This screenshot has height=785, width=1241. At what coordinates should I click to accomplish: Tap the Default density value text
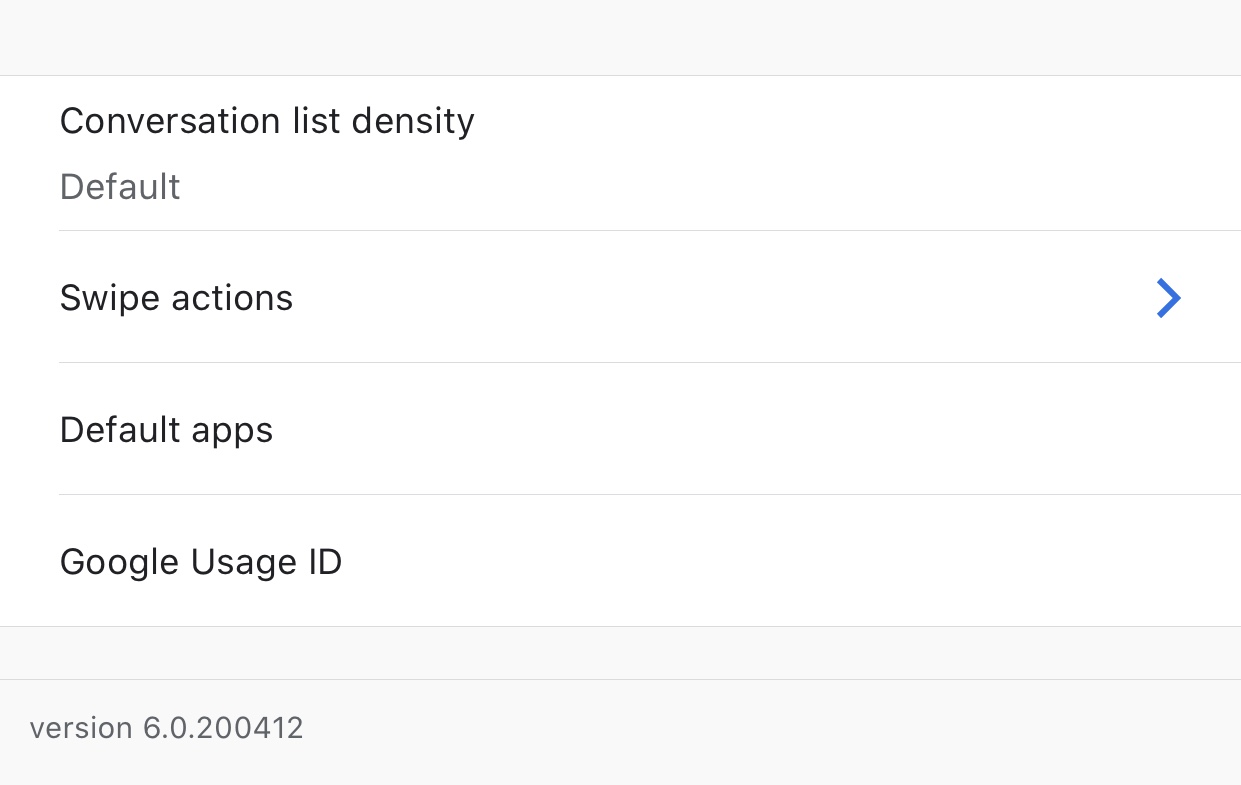(x=120, y=187)
